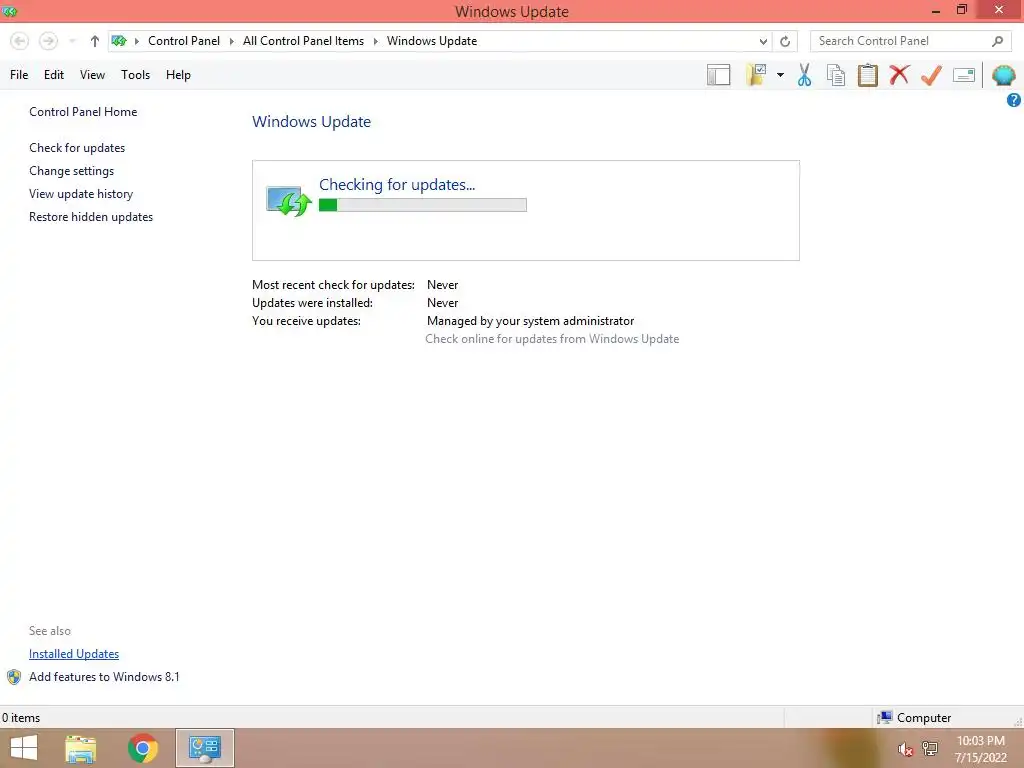Click Check online for updates link
1024x768 pixels.
pyautogui.click(x=552, y=339)
